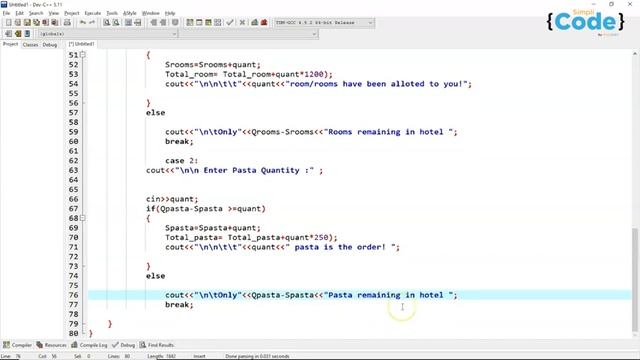640x360 pixels.
Task: Click the Close file toolbar icon
Action: coord(45,22)
